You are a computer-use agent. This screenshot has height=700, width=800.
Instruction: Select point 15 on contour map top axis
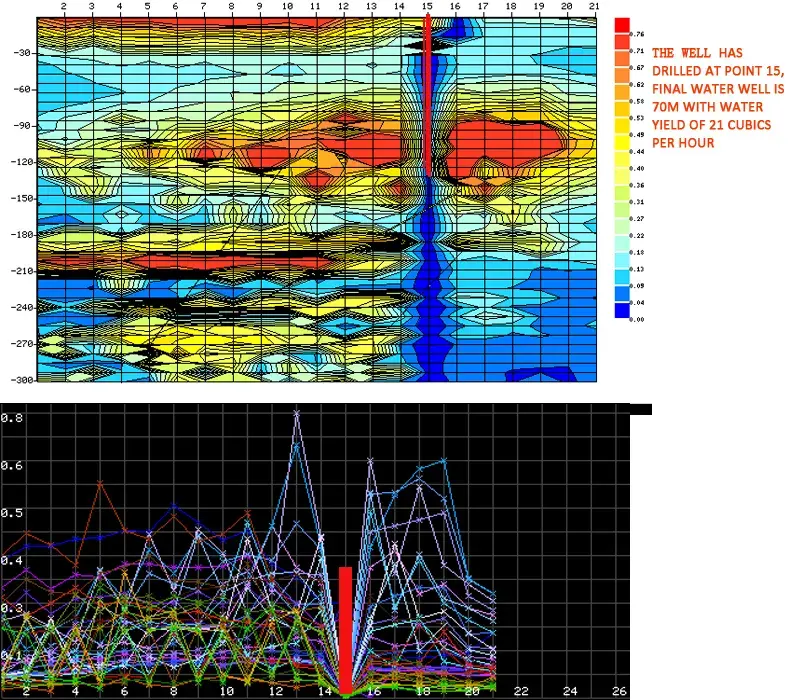(x=427, y=6)
